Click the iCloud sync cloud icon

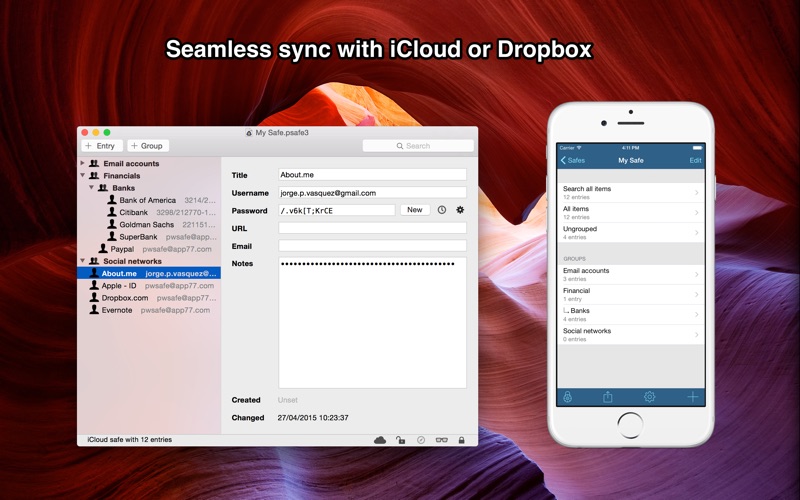coord(380,440)
